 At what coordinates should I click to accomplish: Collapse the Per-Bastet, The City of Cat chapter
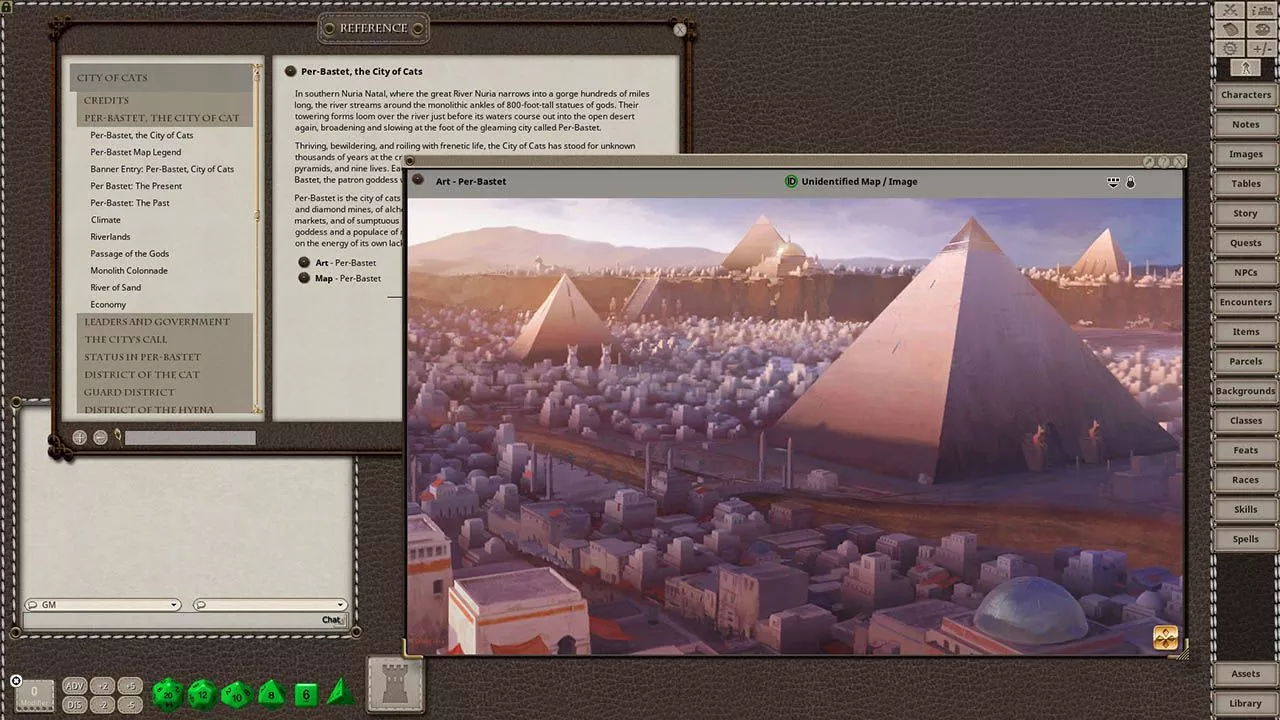coord(165,118)
